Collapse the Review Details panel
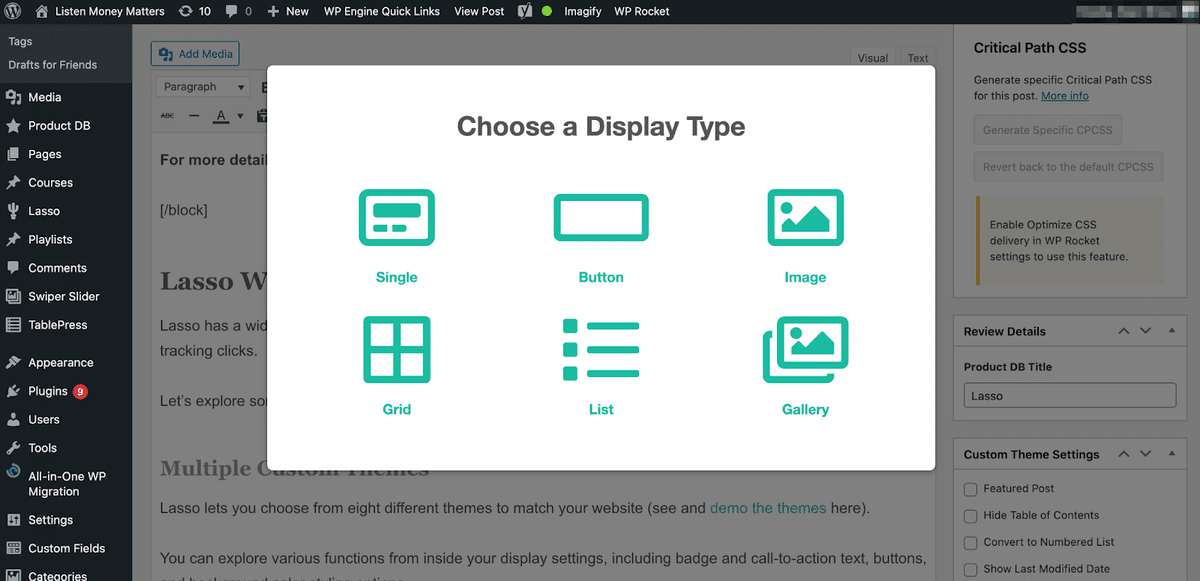This screenshot has width=1200, height=581. [x=1172, y=331]
